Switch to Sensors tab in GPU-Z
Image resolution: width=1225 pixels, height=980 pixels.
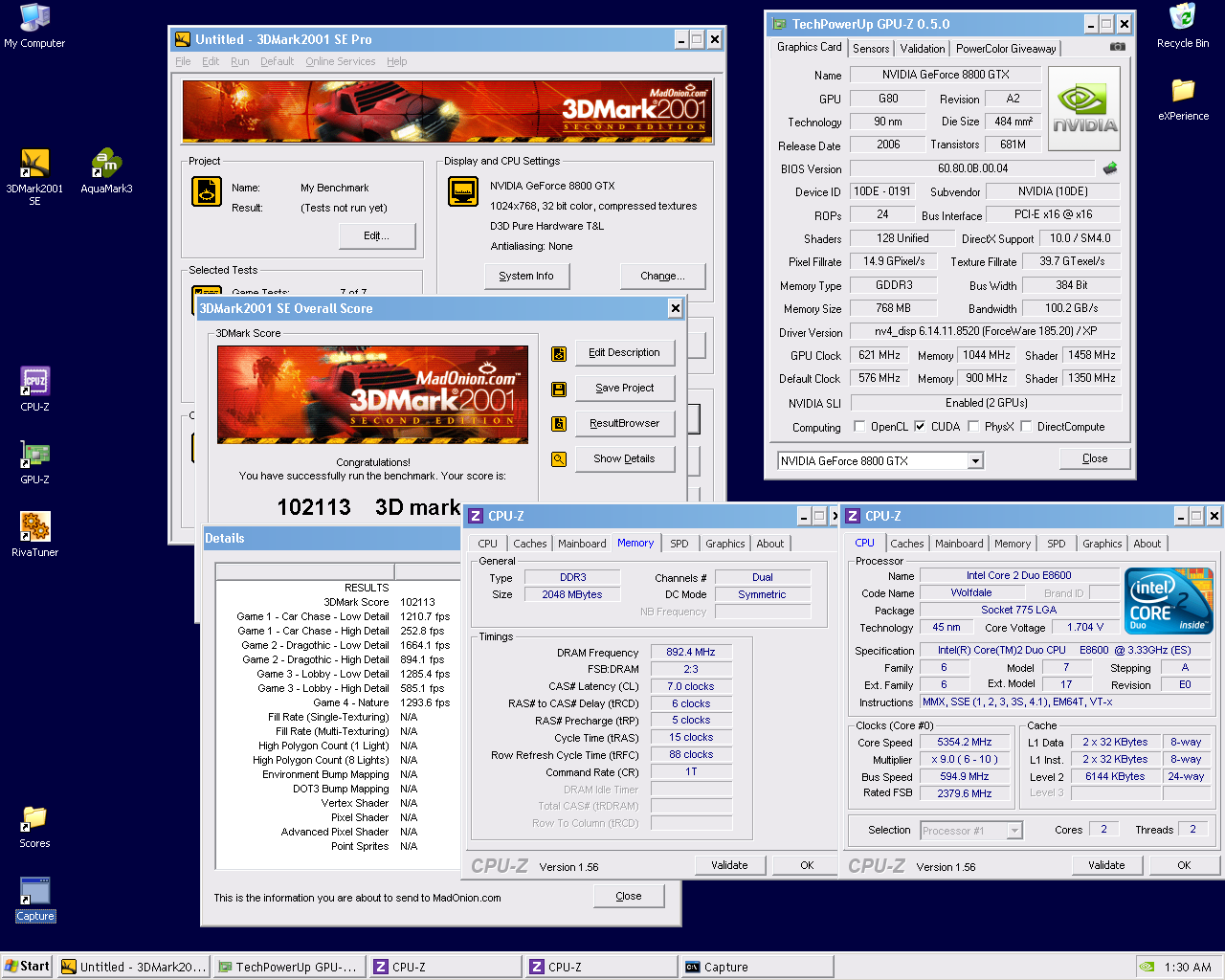pyautogui.click(x=871, y=48)
